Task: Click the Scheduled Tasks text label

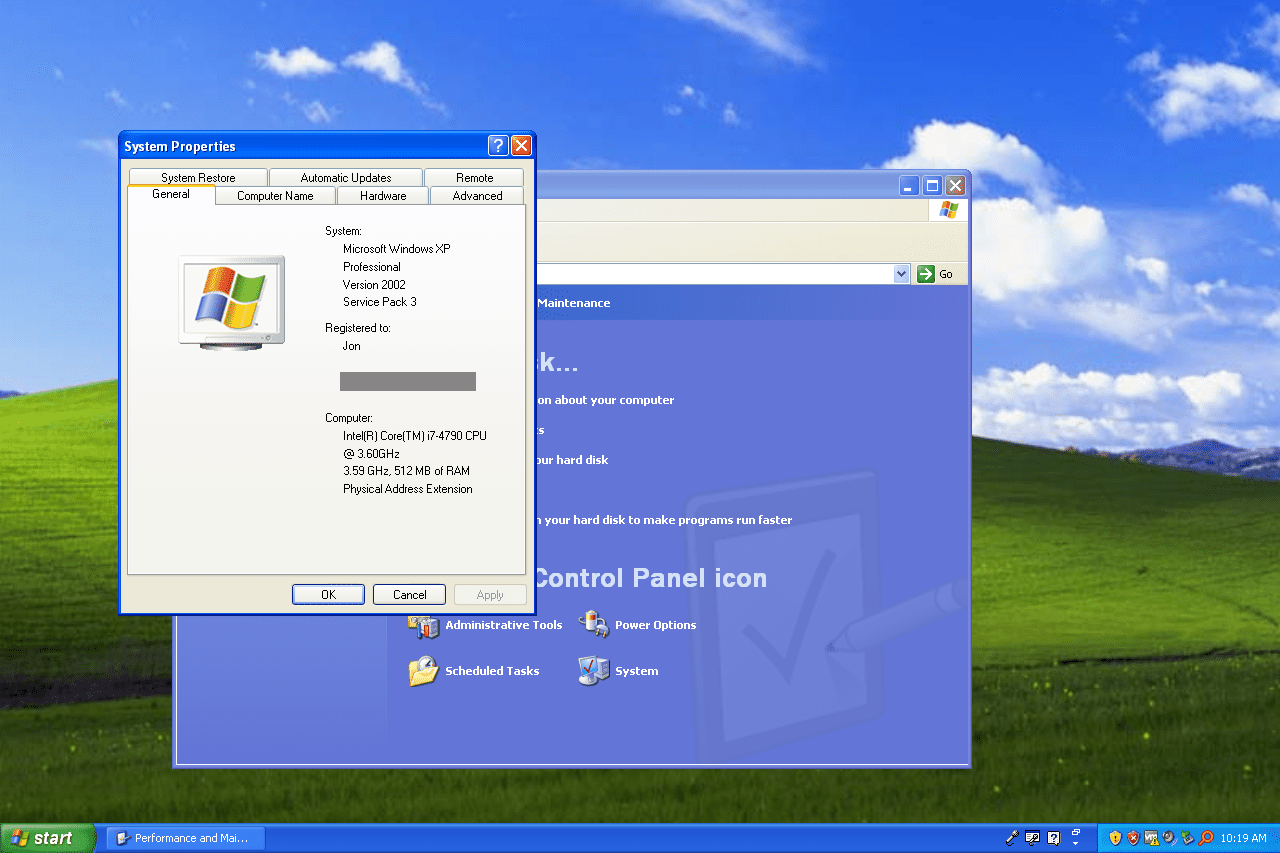Action: click(x=492, y=671)
